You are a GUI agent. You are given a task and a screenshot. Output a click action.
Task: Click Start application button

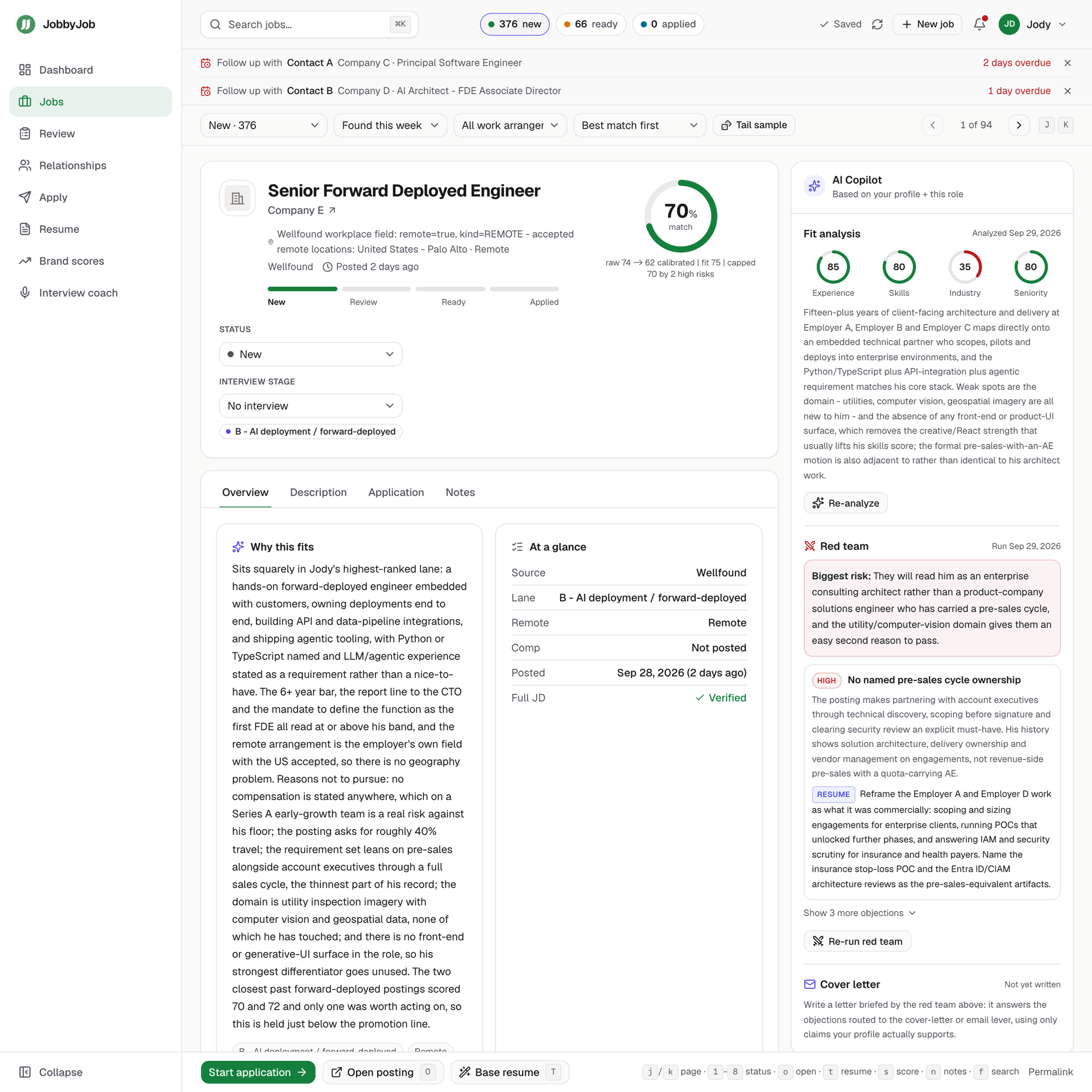[x=258, y=1072]
